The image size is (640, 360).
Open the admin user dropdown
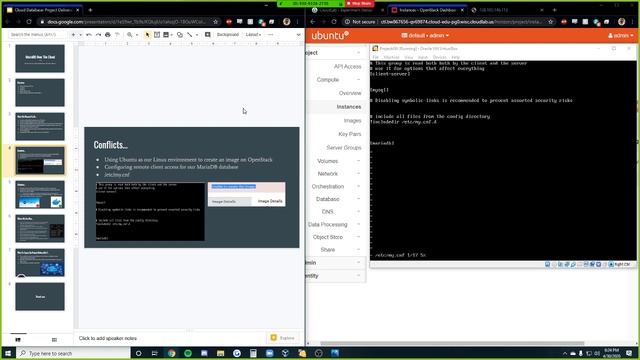pos(620,36)
